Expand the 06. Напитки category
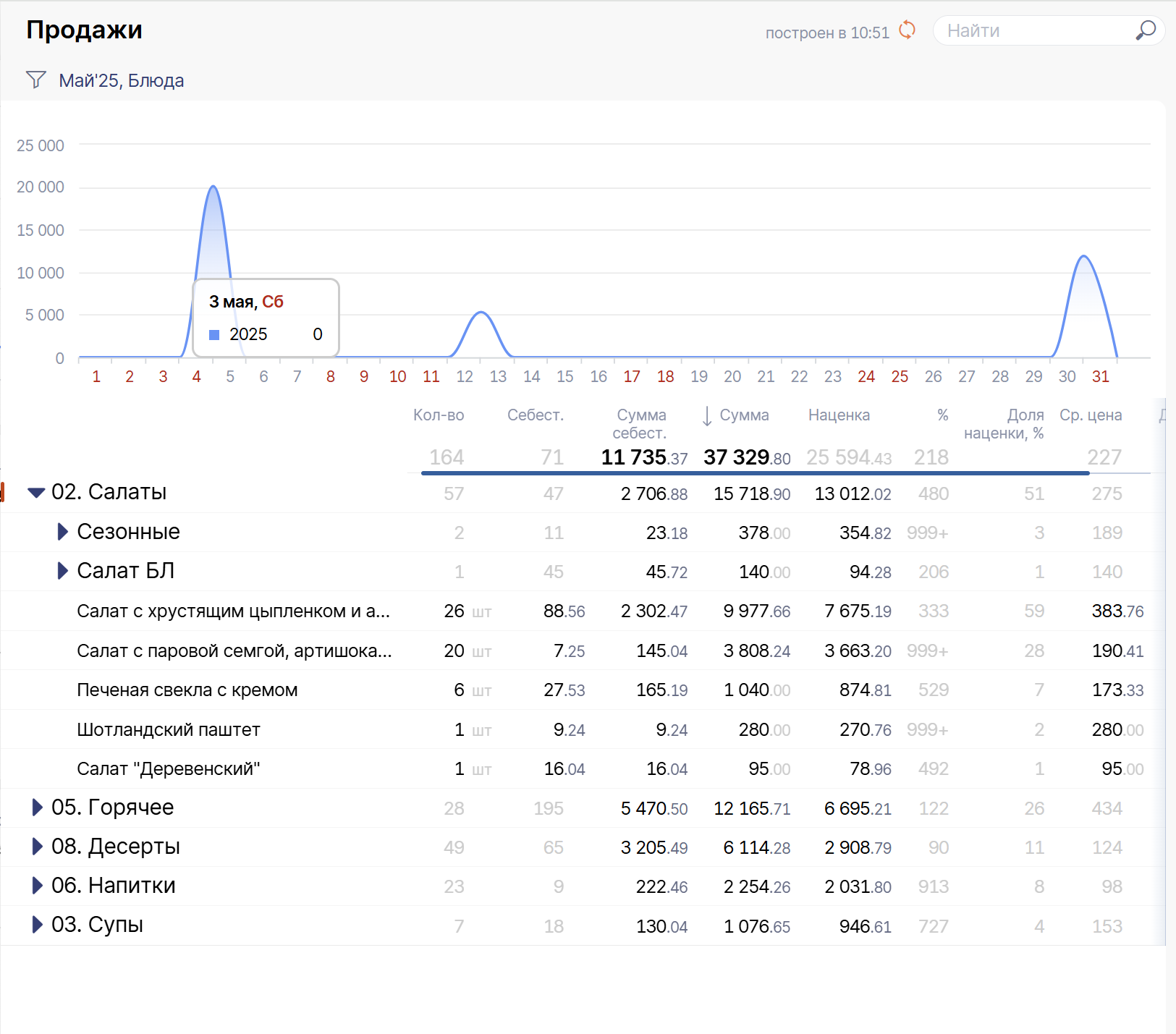This screenshot has height=1034, width=1176. pyautogui.click(x=37, y=886)
